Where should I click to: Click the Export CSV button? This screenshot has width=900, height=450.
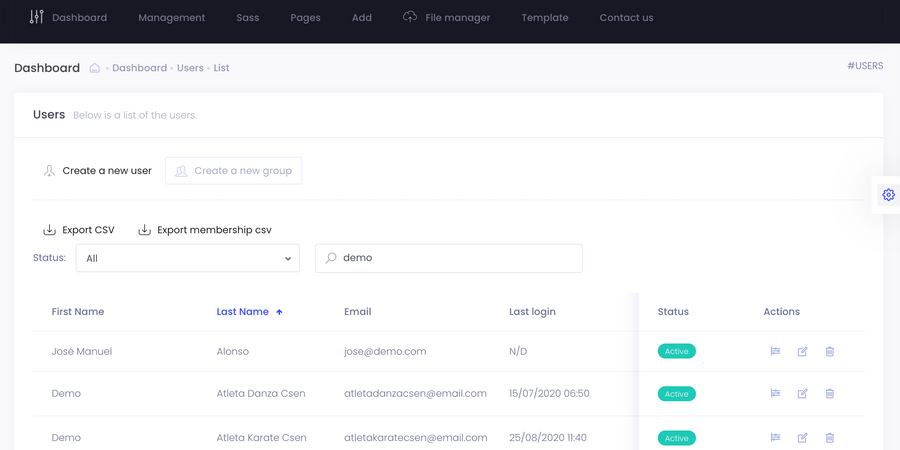coord(79,230)
